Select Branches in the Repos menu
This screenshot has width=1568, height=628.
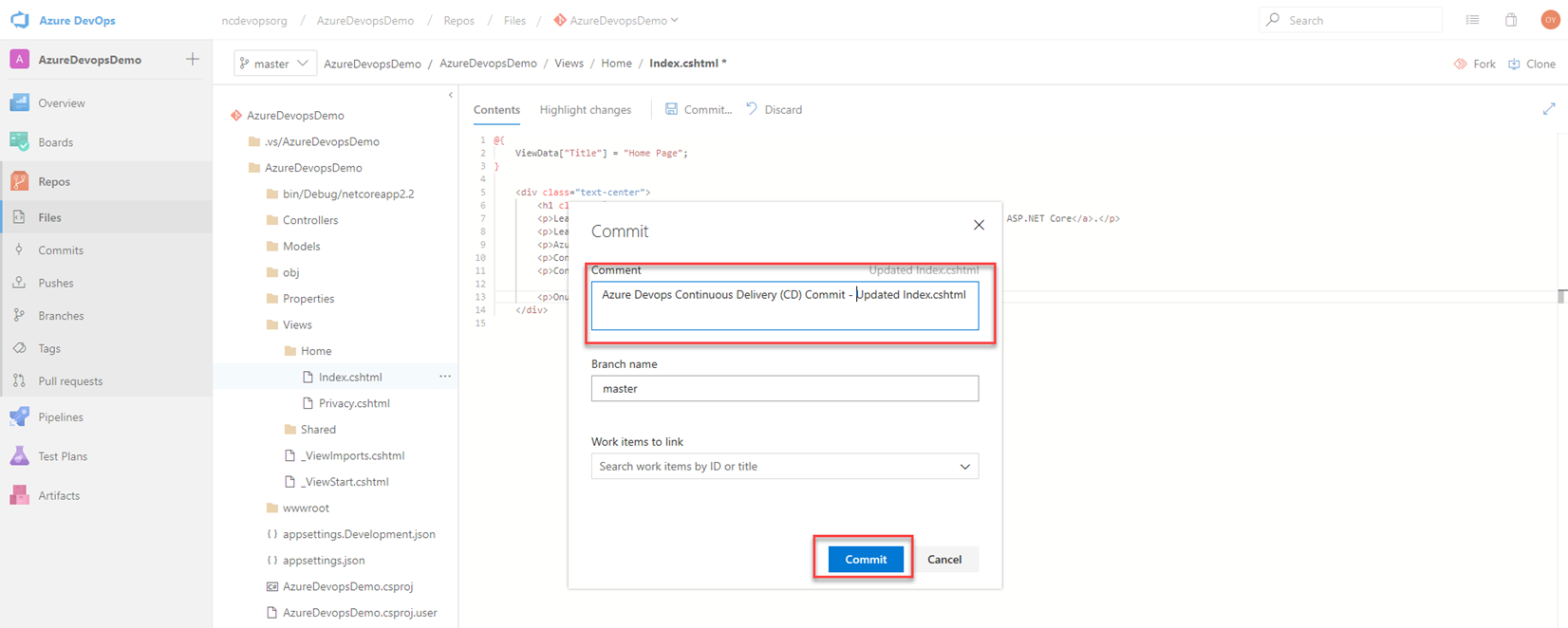tap(106, 315)
